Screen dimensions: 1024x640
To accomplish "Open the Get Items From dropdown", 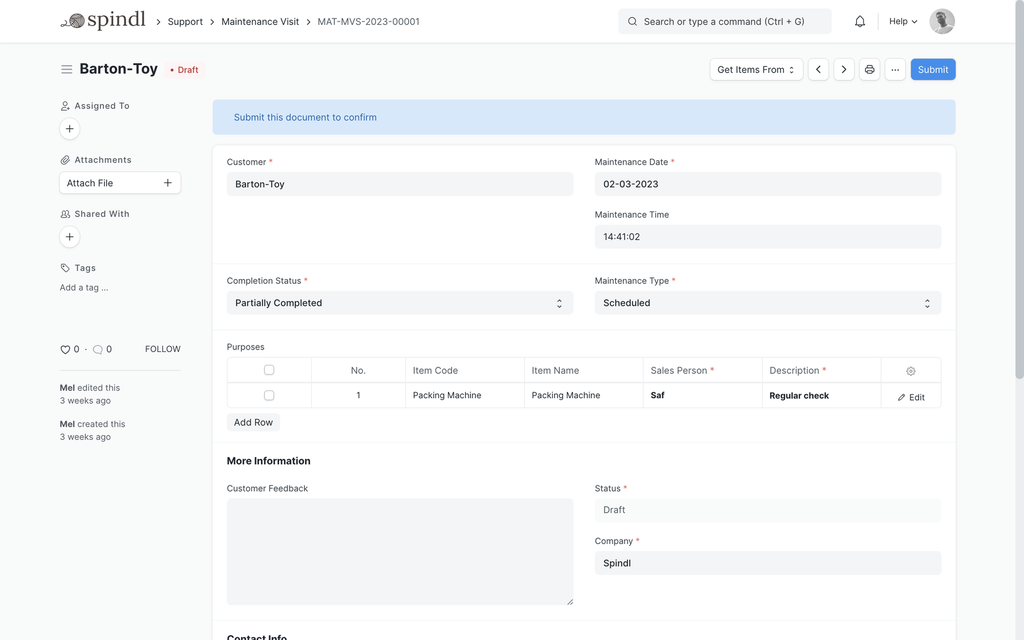I will (x=756, y=69).
